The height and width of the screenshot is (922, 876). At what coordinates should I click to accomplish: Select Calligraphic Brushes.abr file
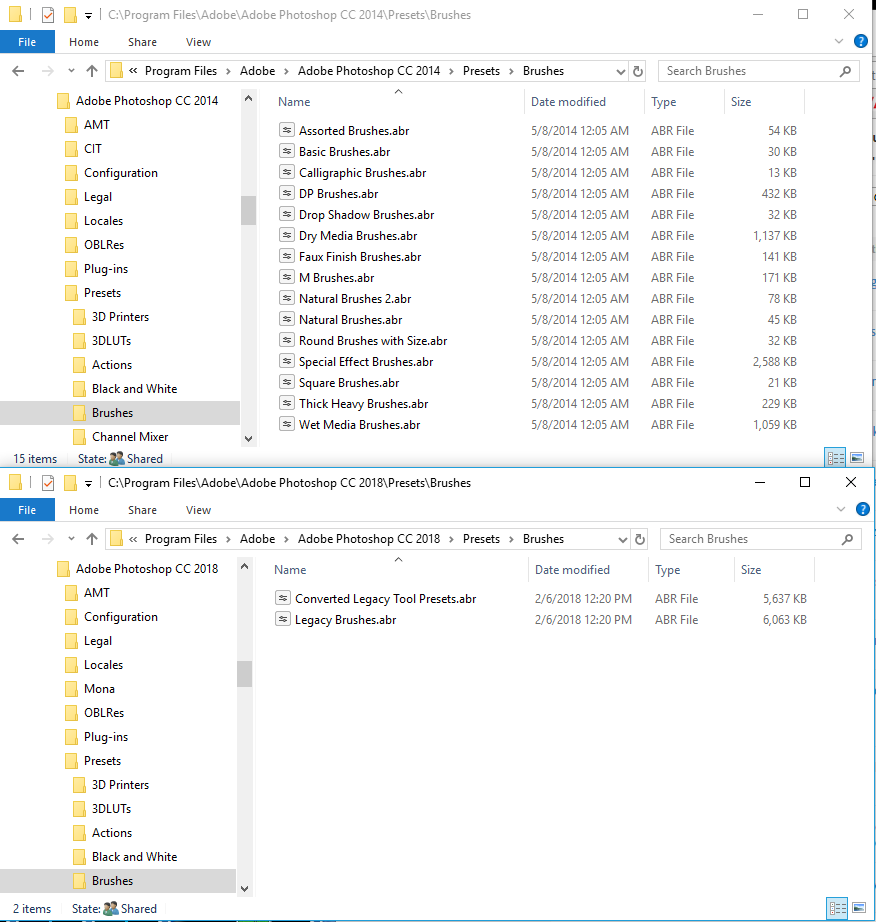[362, 173]
